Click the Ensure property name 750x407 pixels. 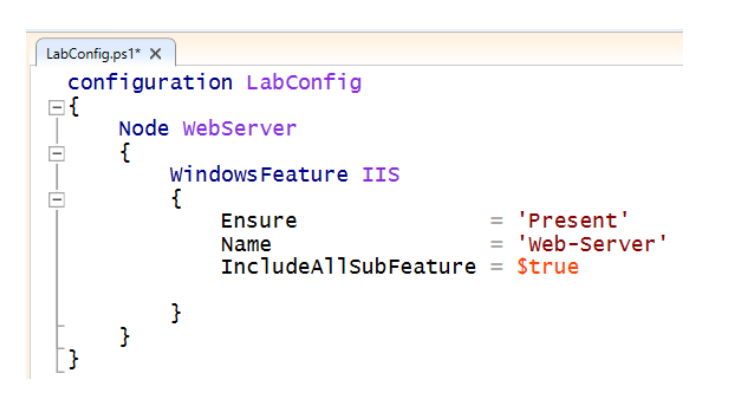click(259, 221)
